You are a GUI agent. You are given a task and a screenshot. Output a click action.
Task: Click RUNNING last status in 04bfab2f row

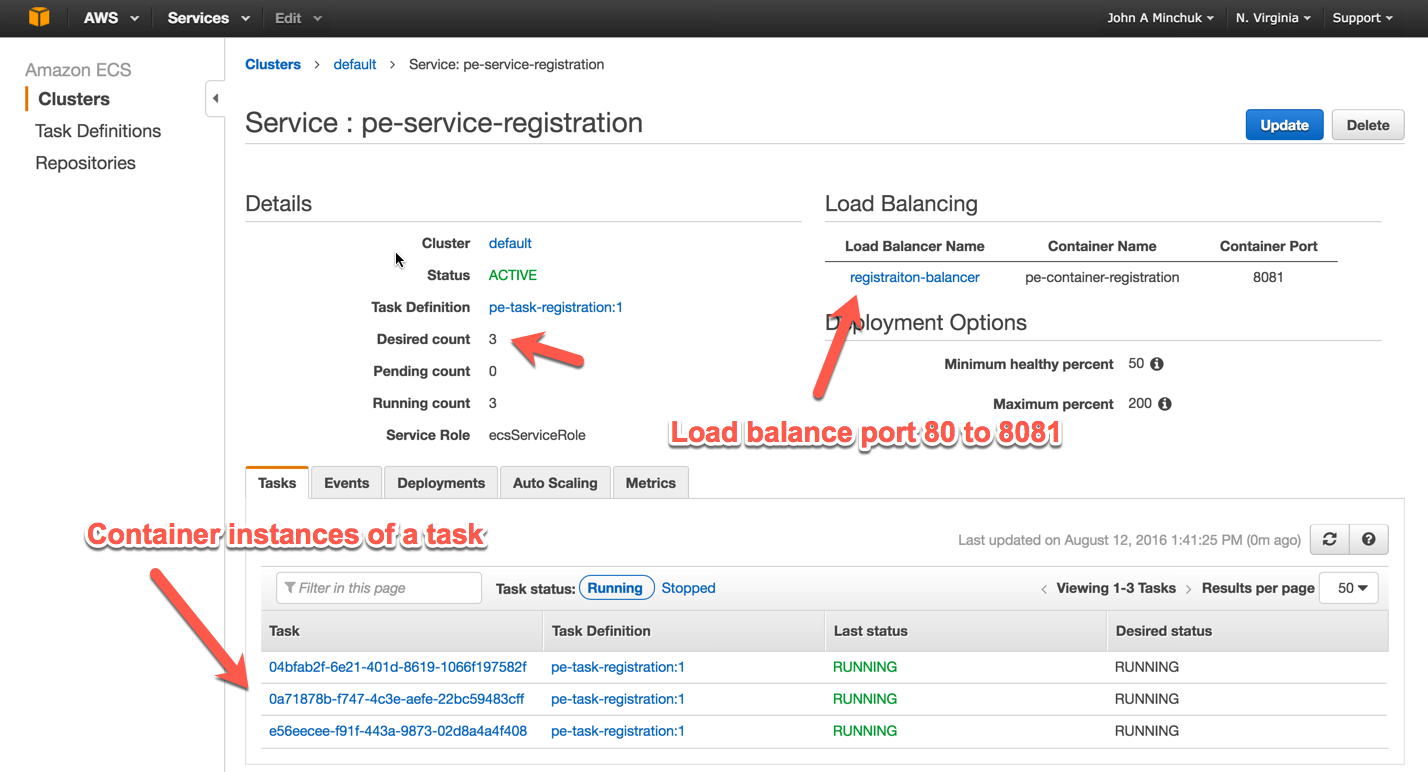pos(865,667)
